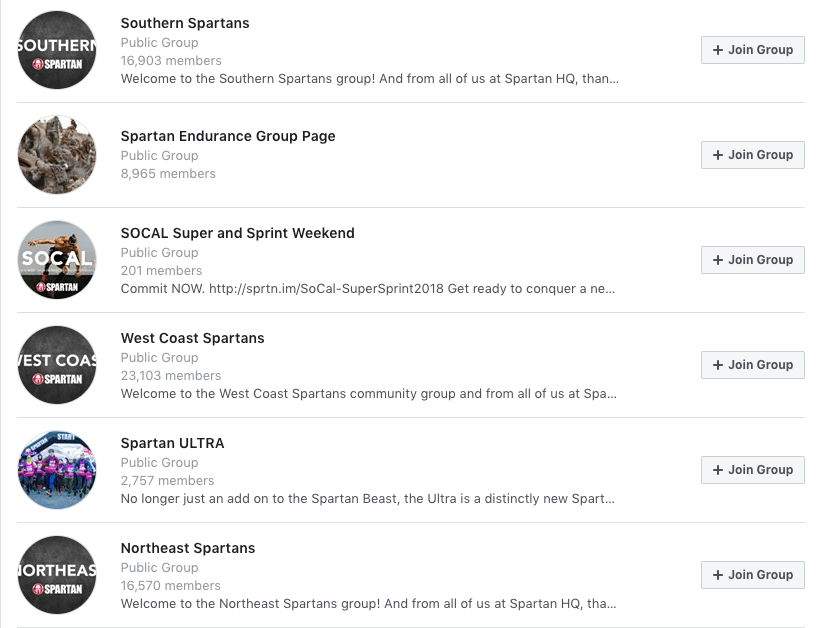This screenshot has height=628, width=821.
Task: Open the Spartan ULTRA group photo
Action: point(57,470)
